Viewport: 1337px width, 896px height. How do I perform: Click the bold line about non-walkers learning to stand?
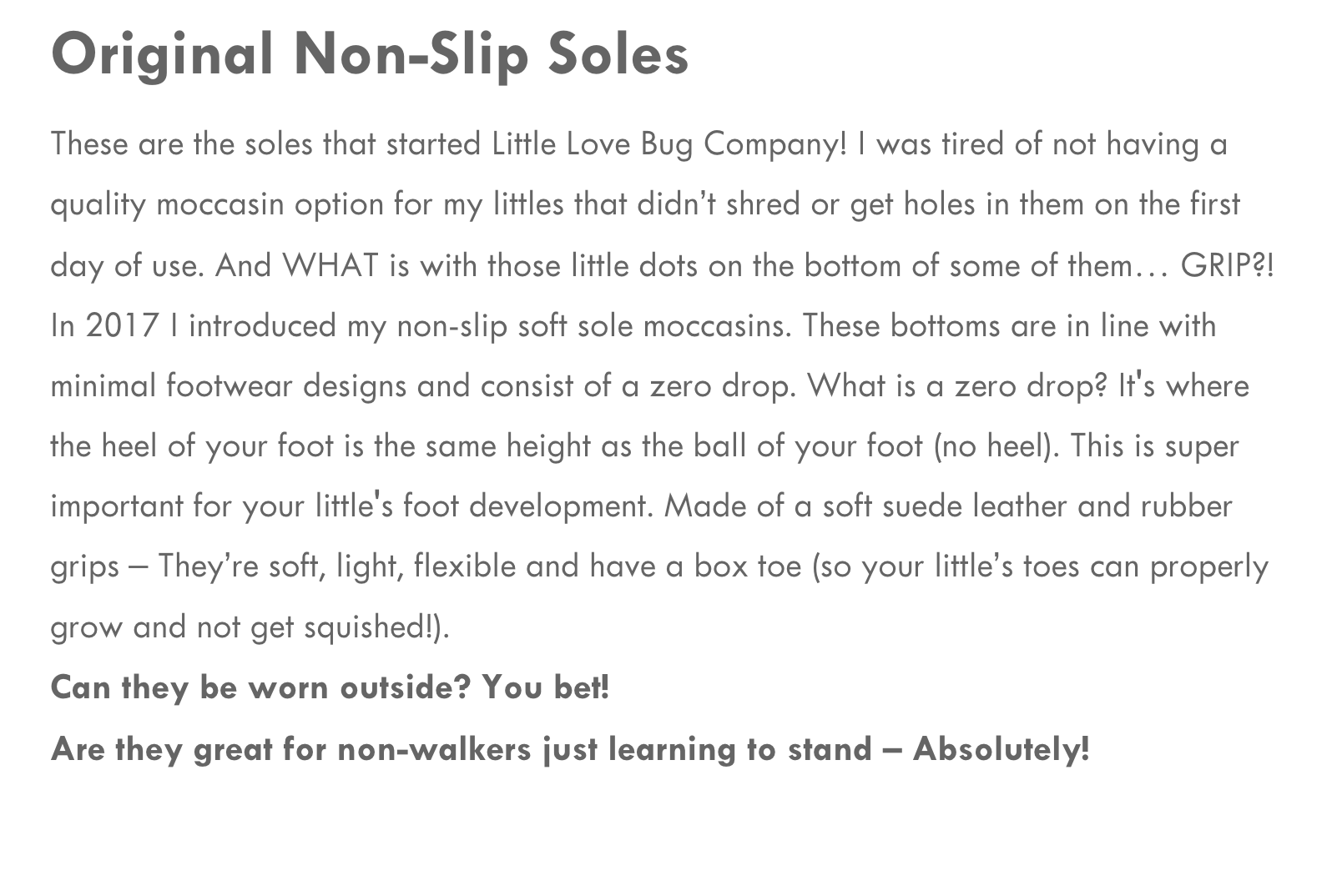(x=570, y=748)
